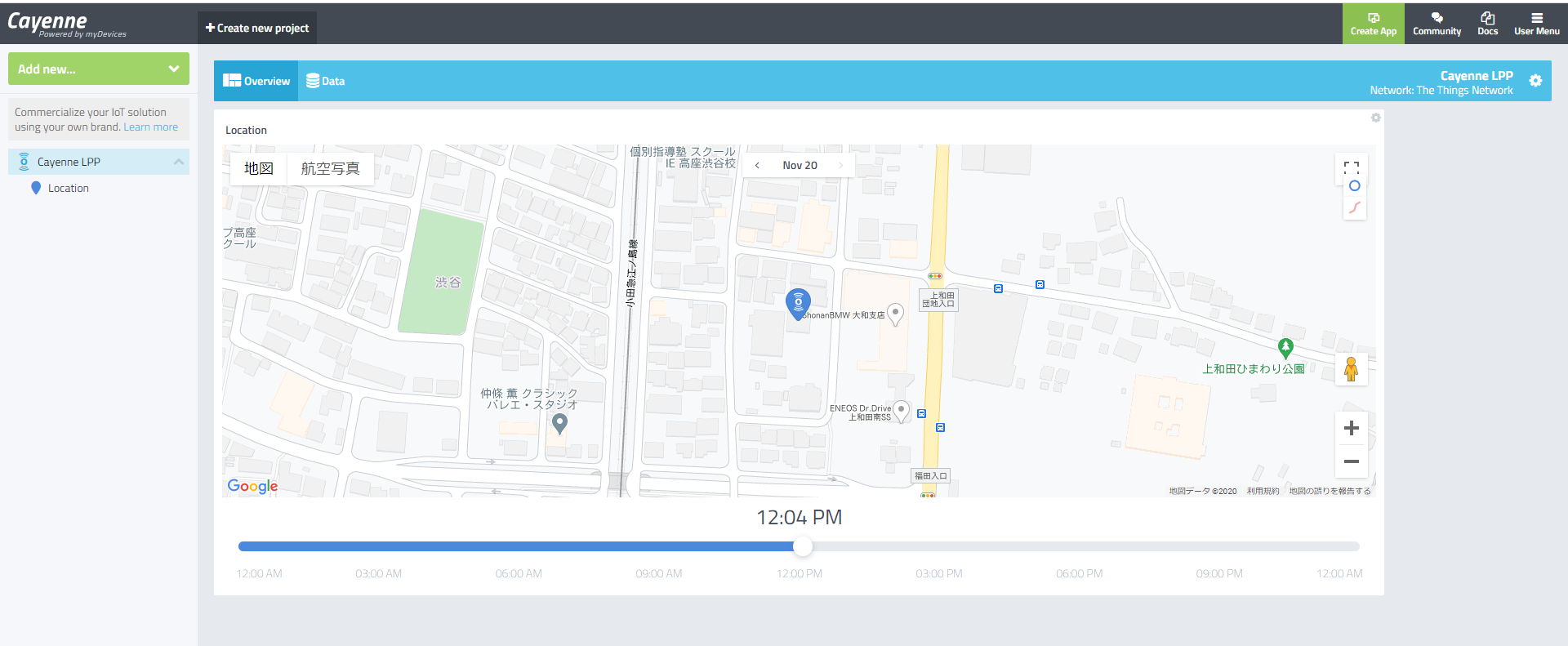Switch to the Data tab

[326, 81]
